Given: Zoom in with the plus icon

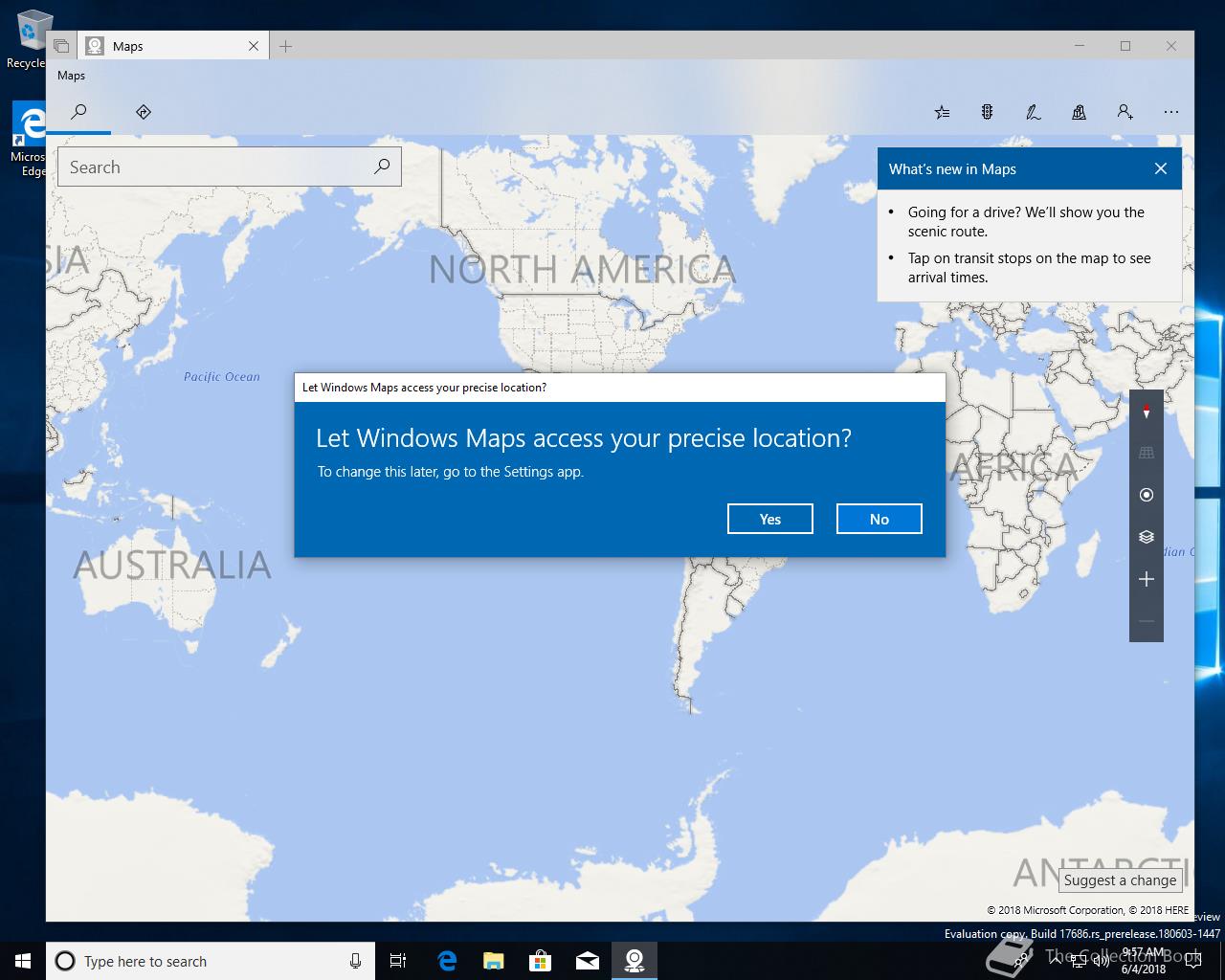Looking at the screenshot, I should [x=1147, y=579].
